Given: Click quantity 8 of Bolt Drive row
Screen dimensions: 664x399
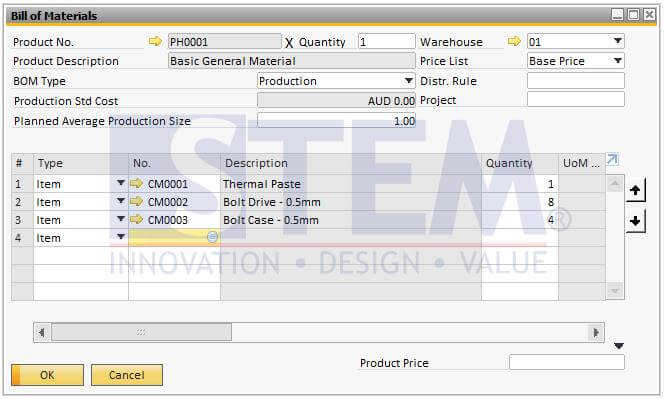Looking at the screenshot, I should pyautogui.click(x=520, y=202).
